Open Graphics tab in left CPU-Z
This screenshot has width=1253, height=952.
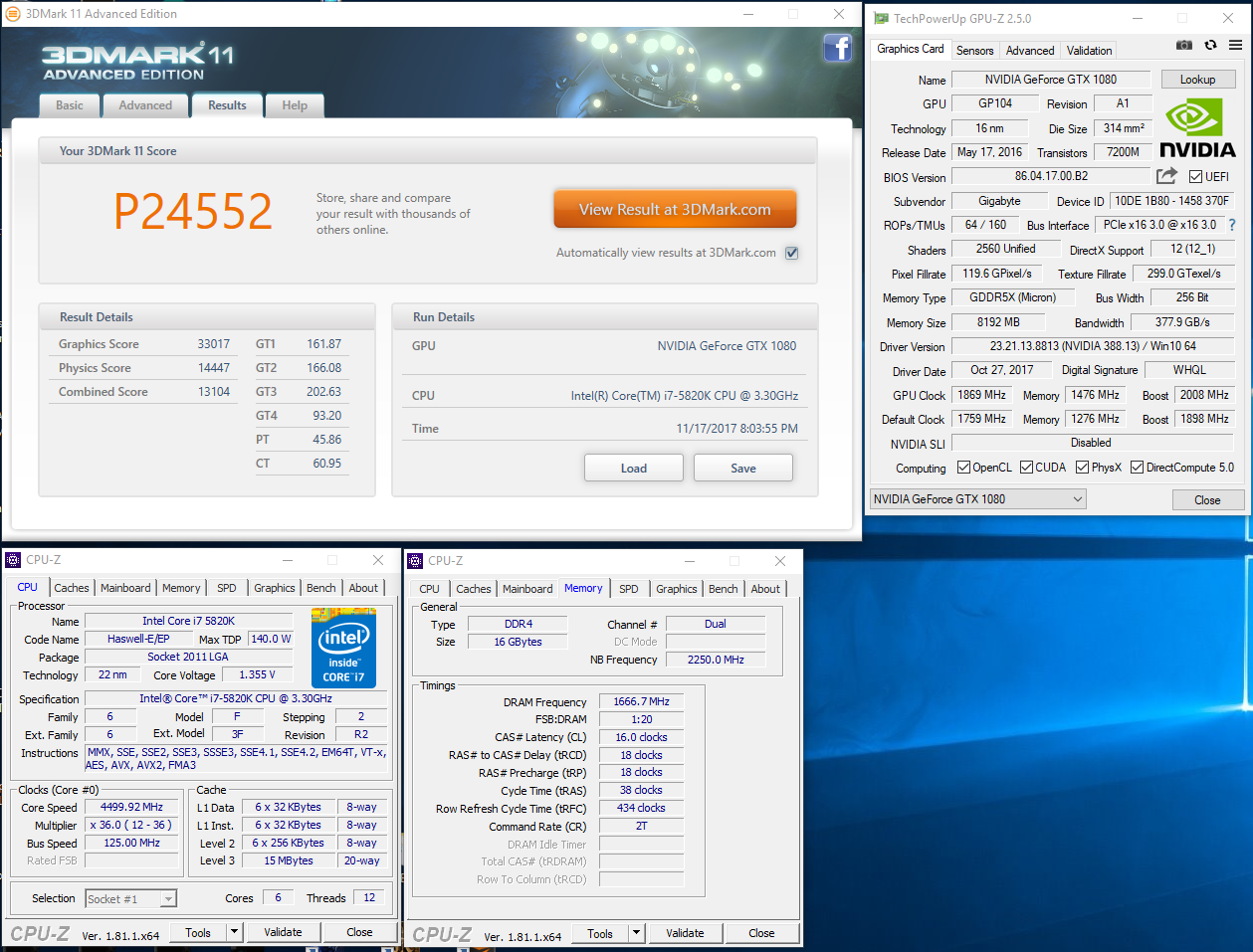point(274,588)
